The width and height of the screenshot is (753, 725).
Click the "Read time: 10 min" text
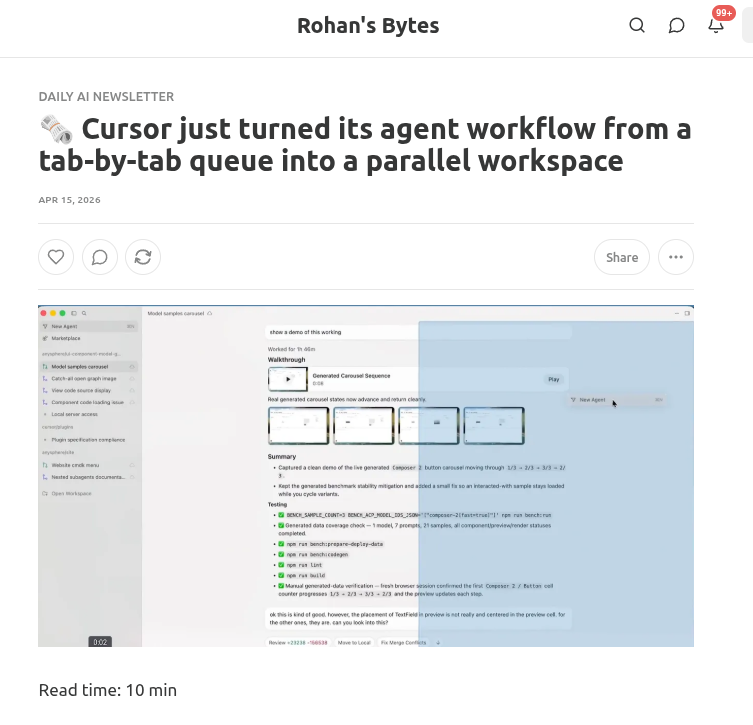pos(108,690)
